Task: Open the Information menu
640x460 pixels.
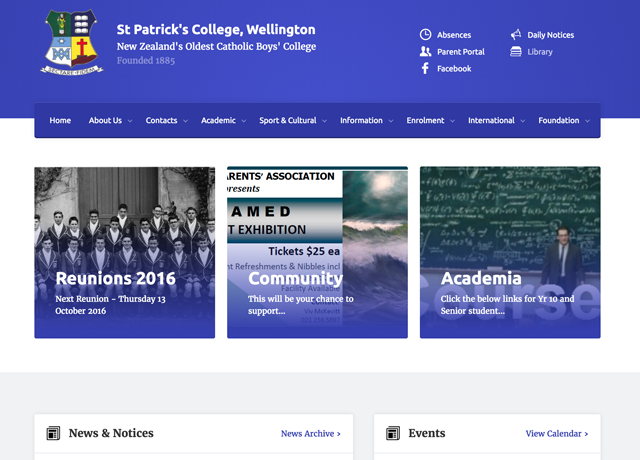Action: tap(361, 120)
